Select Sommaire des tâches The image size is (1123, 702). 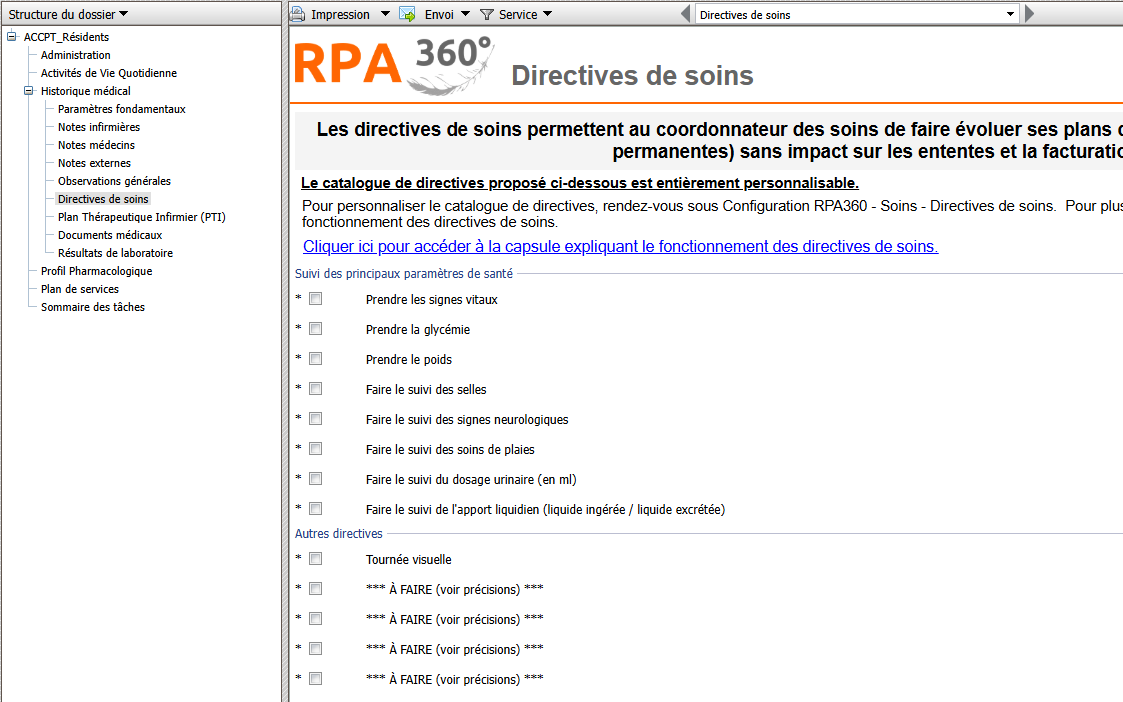(x=92, y=307)
